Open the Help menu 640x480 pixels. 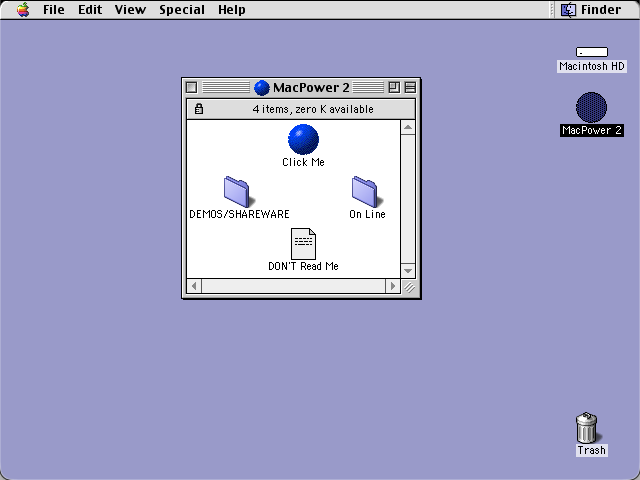(231, 9)
